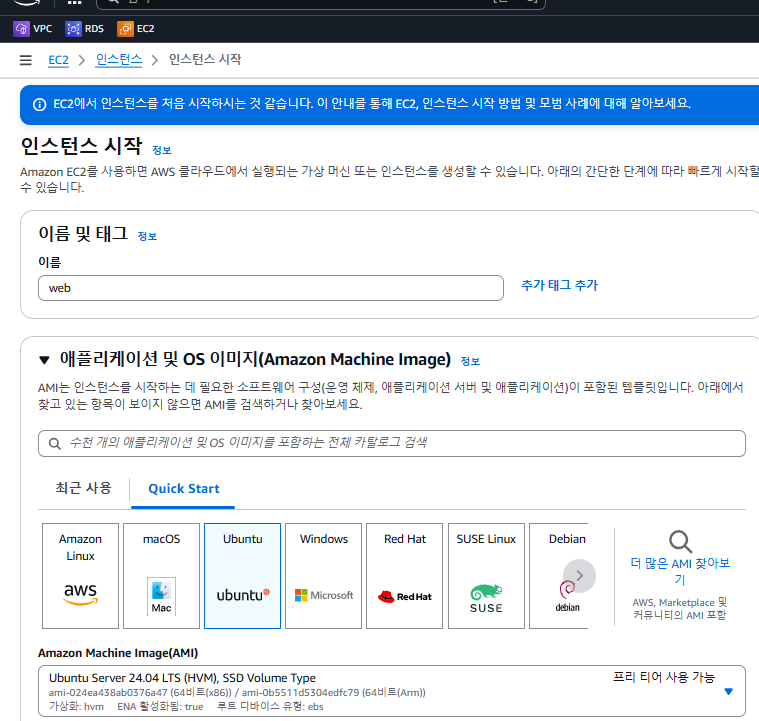Select the Debian AMI tile
The width and height of the screenshot is (759, 721).
(x=558, y=576)
